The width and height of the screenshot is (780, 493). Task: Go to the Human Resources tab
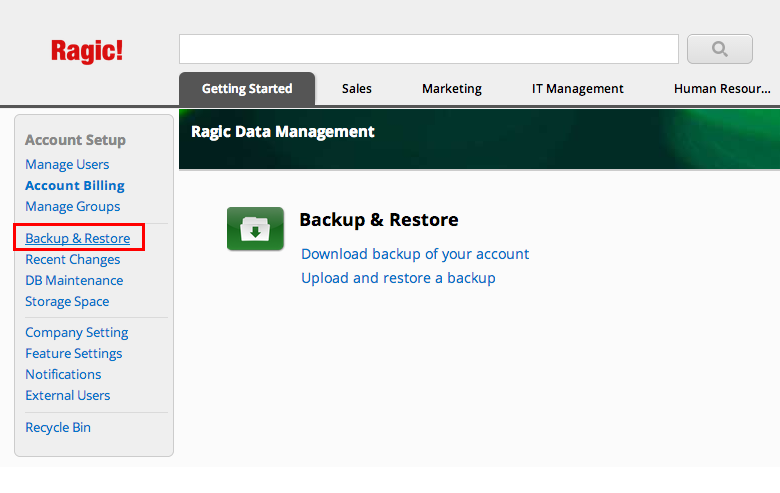(722, 89)
